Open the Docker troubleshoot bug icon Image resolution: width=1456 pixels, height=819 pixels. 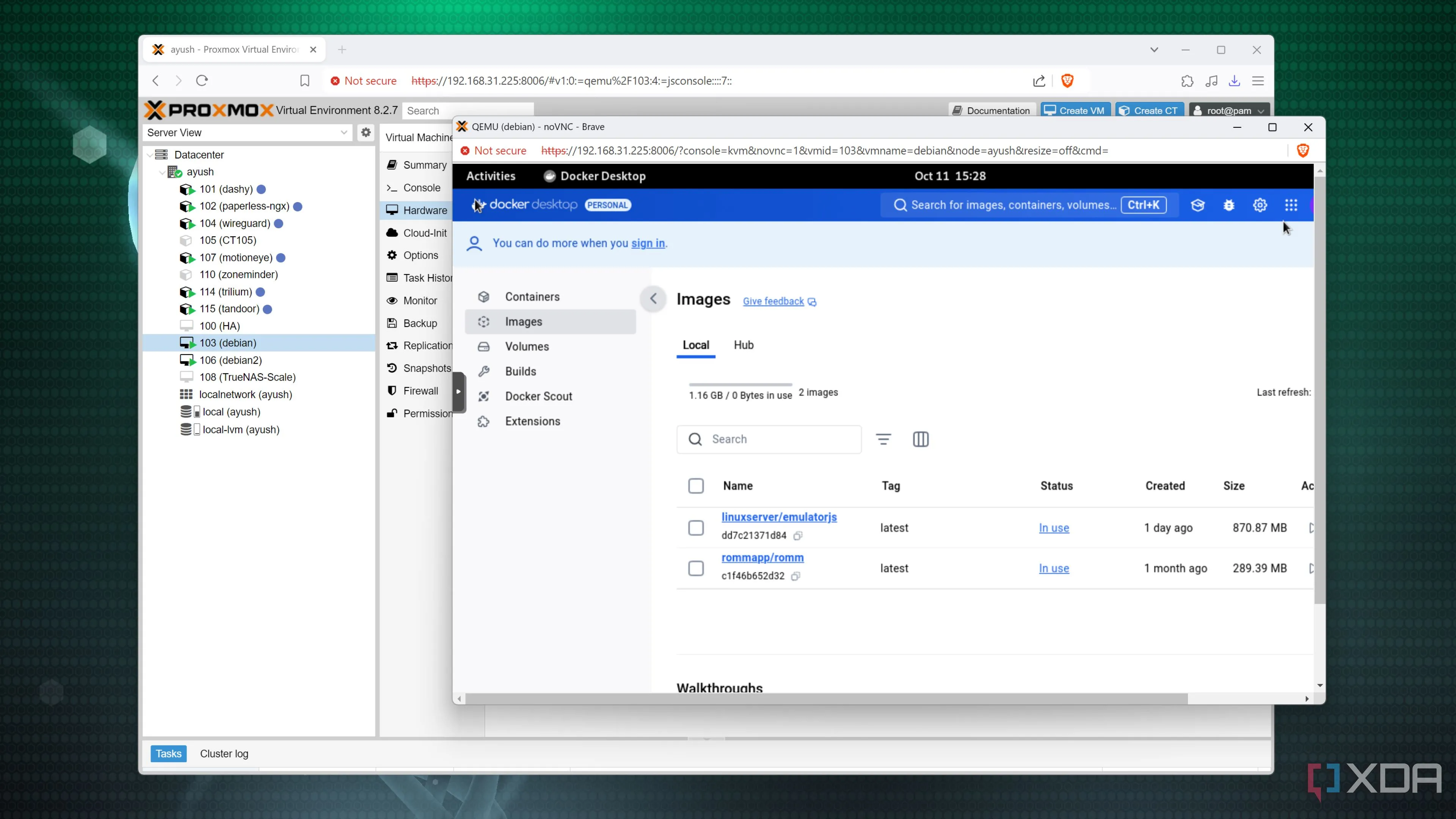(x=1228, y=205)
